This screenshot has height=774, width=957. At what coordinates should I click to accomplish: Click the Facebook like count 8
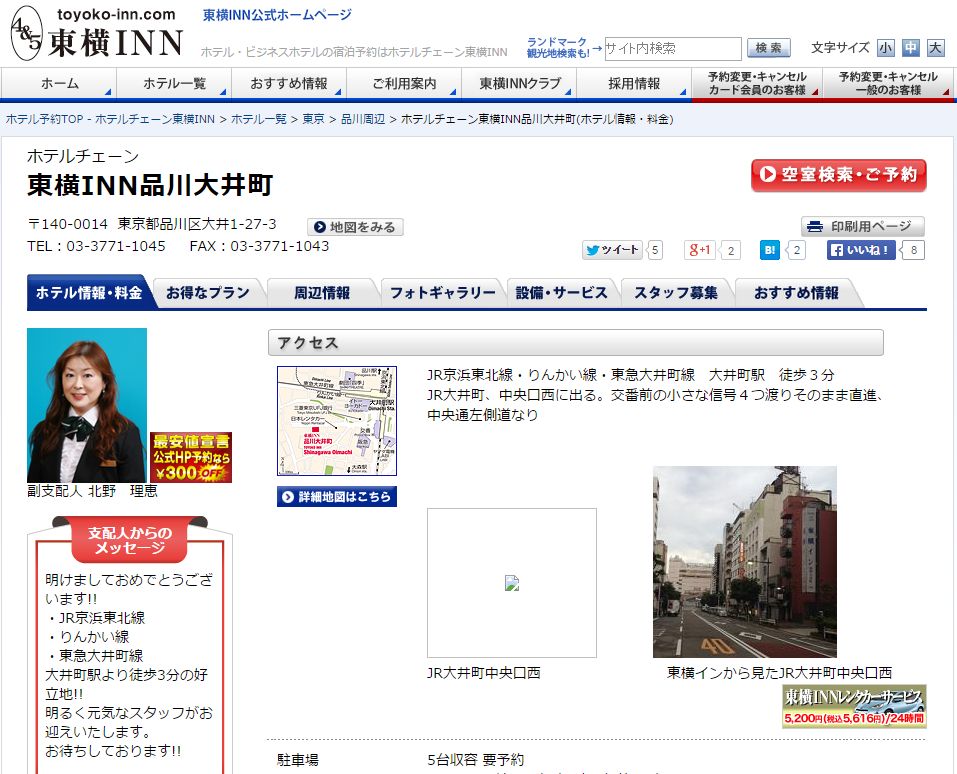pos(914,250)
